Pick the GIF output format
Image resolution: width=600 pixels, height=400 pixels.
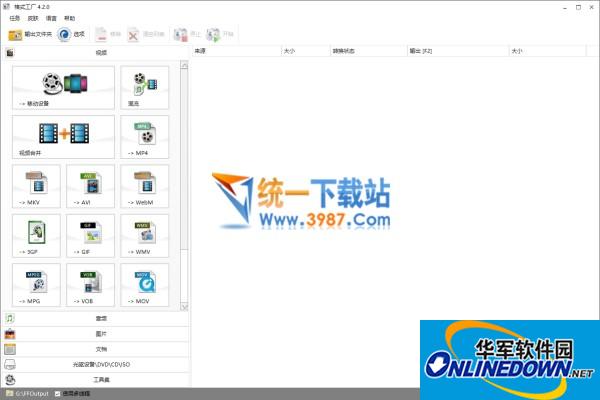pos(91,236)
